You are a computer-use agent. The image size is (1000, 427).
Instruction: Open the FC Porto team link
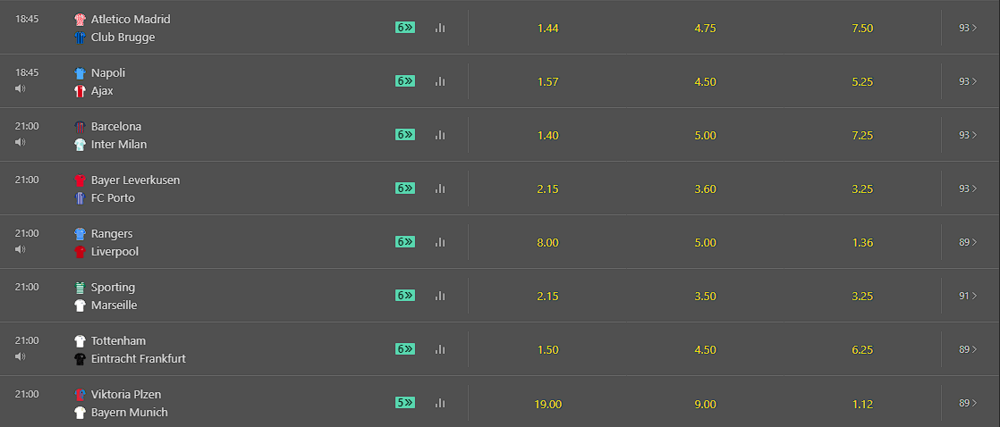click(x=113, y=198)
